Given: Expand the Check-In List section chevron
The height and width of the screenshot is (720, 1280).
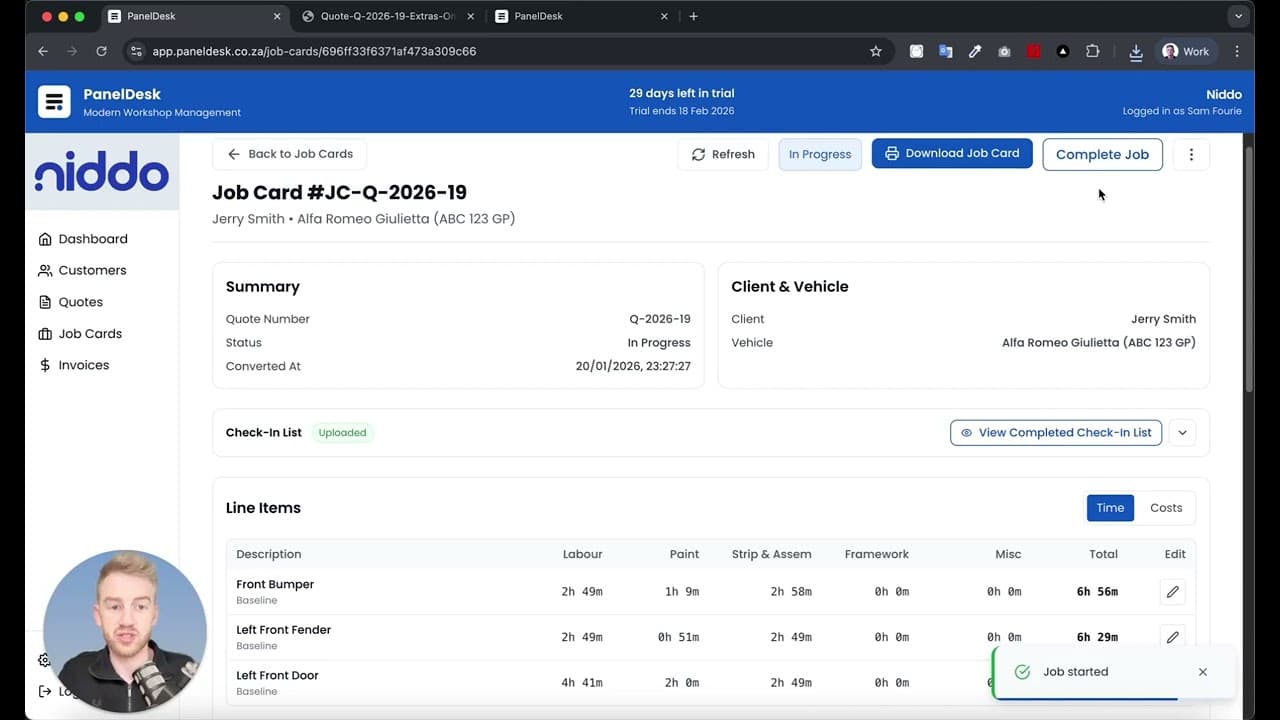Looking at the screenshot, I should coord(1182,432).
